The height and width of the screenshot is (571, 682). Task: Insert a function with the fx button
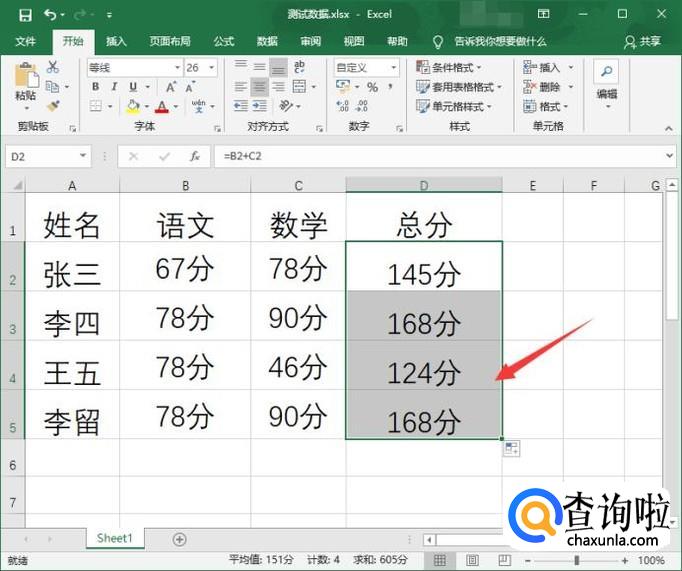(194, 157)
